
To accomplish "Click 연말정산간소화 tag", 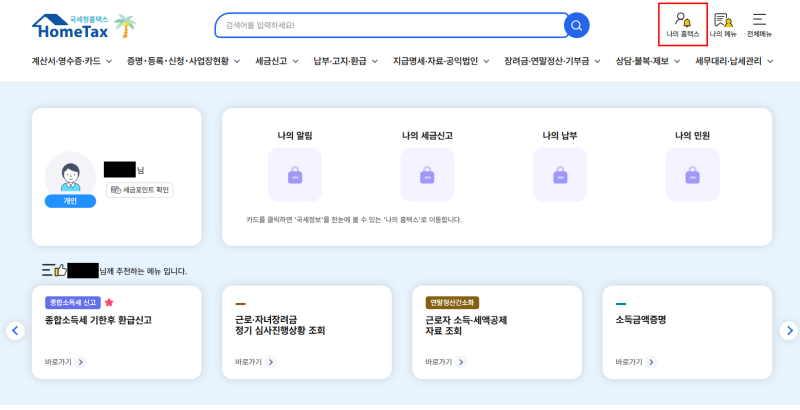I will click(x=452, y=302).
